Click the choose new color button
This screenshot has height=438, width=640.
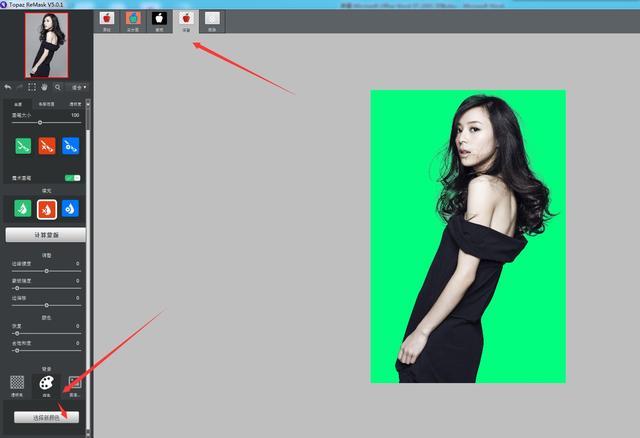(x=46, y=417)
